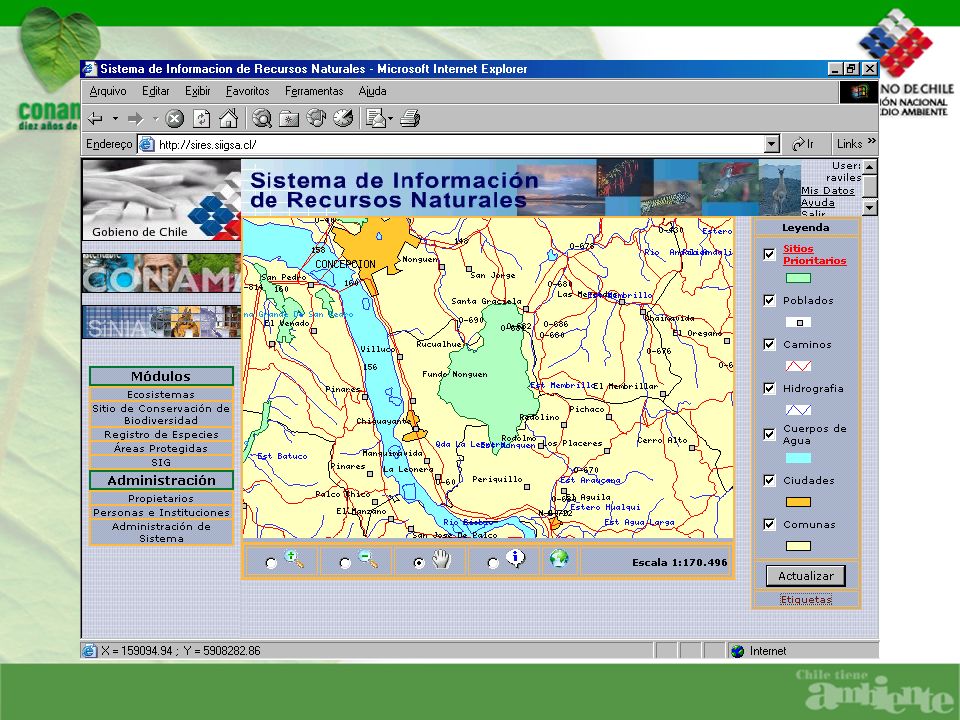Open the Search toolbar icon

[x=262, y=118]
